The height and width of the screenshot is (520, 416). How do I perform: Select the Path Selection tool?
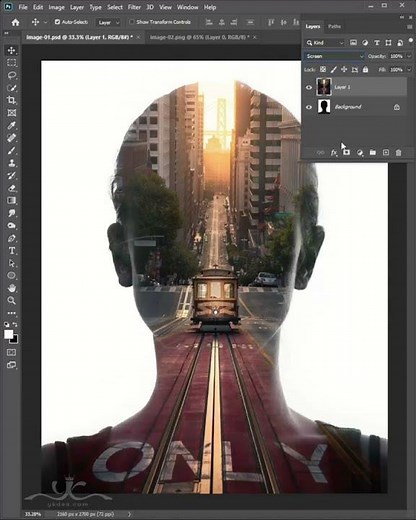pyautogui.click(x=12, y=263)
